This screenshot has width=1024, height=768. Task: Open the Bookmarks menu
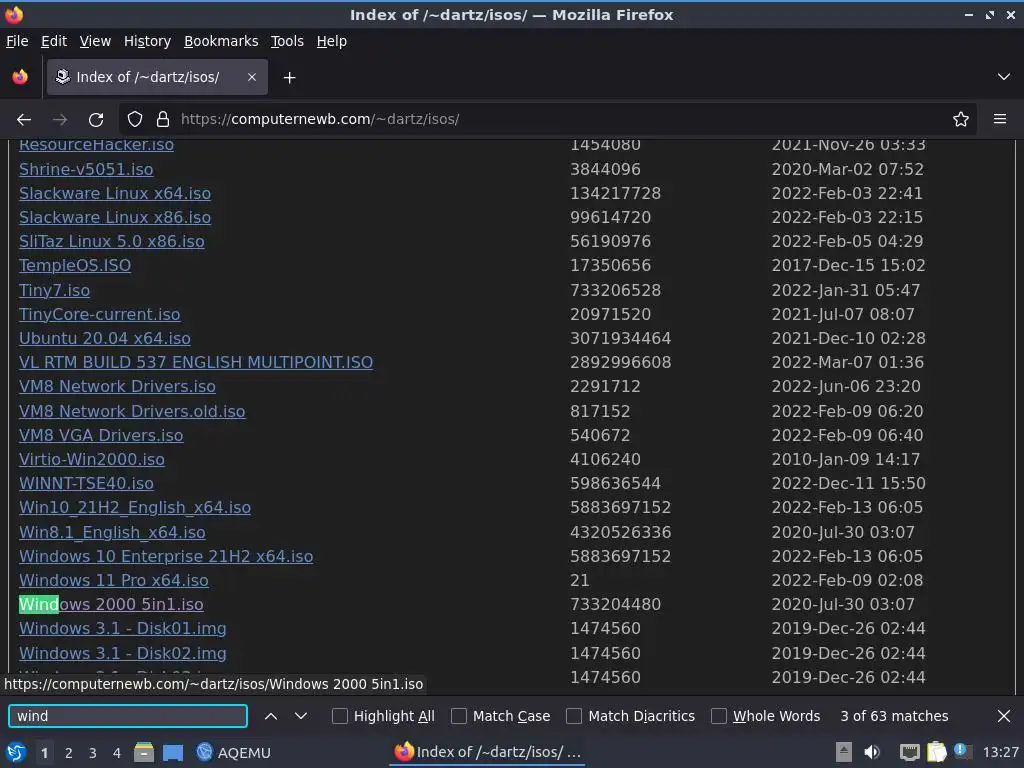(x=221, y=41)
